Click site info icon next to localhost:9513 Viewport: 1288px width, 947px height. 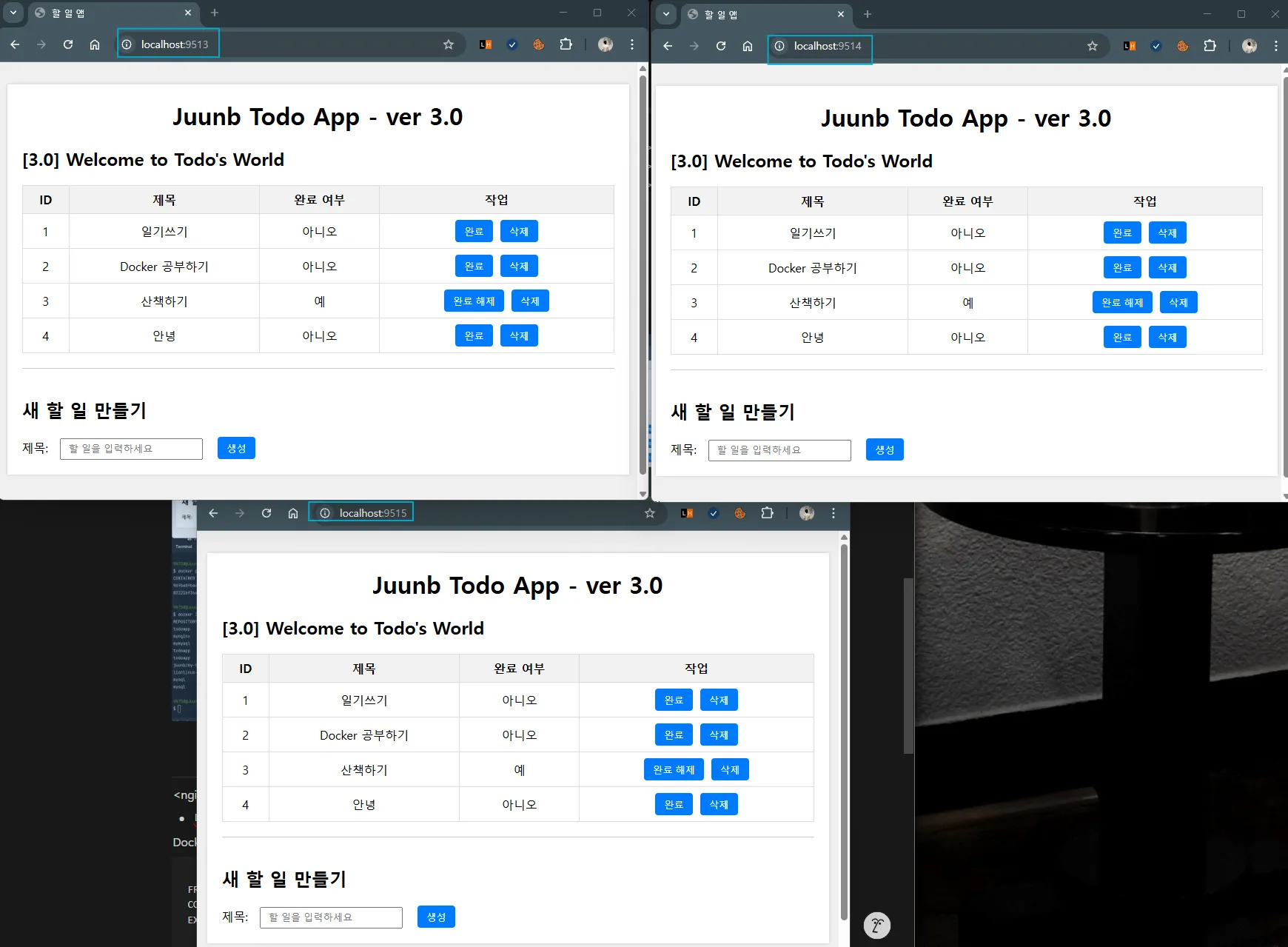[127, 44]
